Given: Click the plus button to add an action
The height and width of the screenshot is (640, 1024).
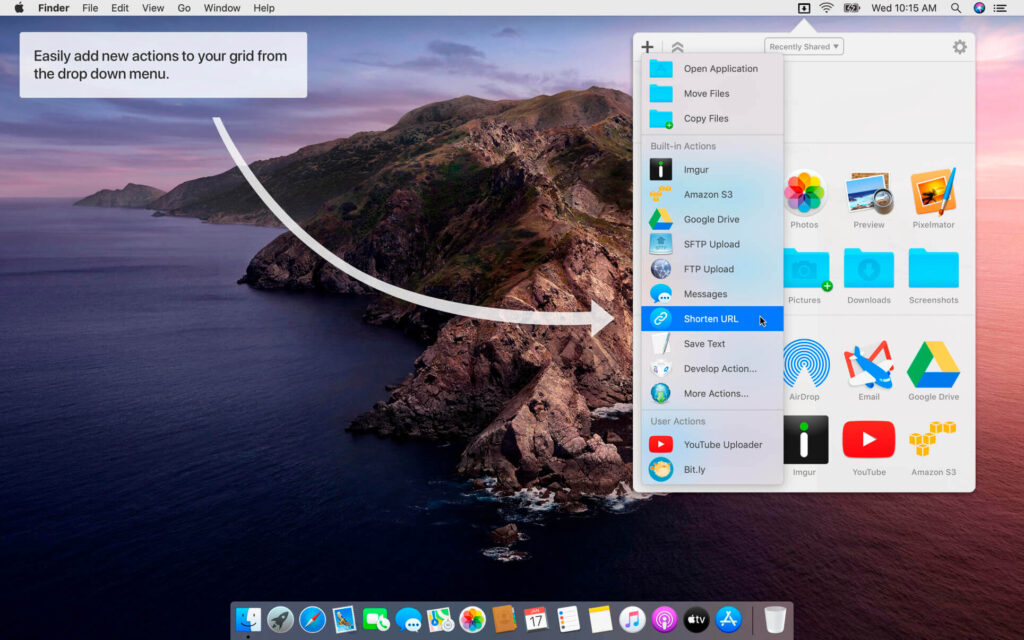Looking at the screenshot, I should tap(647, 46).
